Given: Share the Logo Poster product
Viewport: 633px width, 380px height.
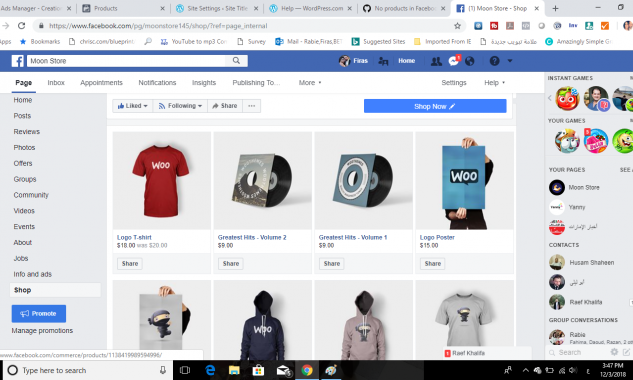Looking at the screenshot, I should click(433, 264).
